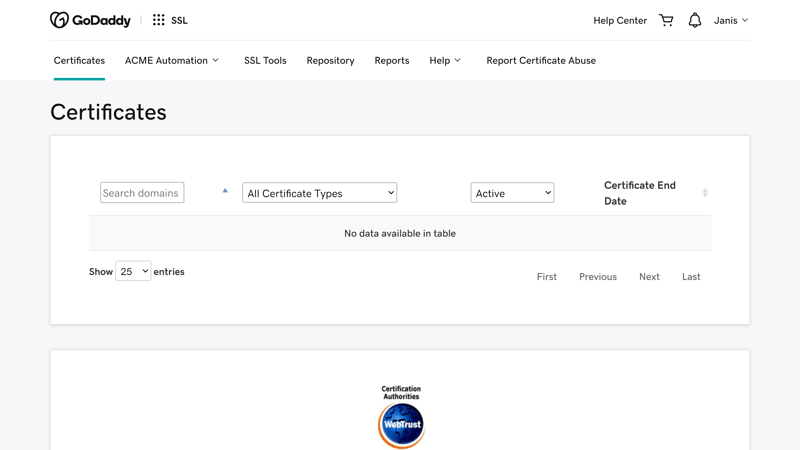Go to SSL Tools tab
The image size is (800, 450).
point(265,61)
